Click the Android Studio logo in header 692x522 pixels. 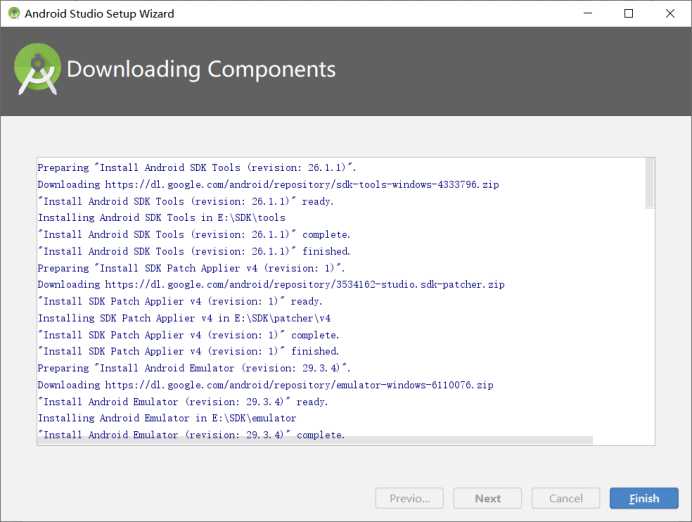(x=37, y=69)
